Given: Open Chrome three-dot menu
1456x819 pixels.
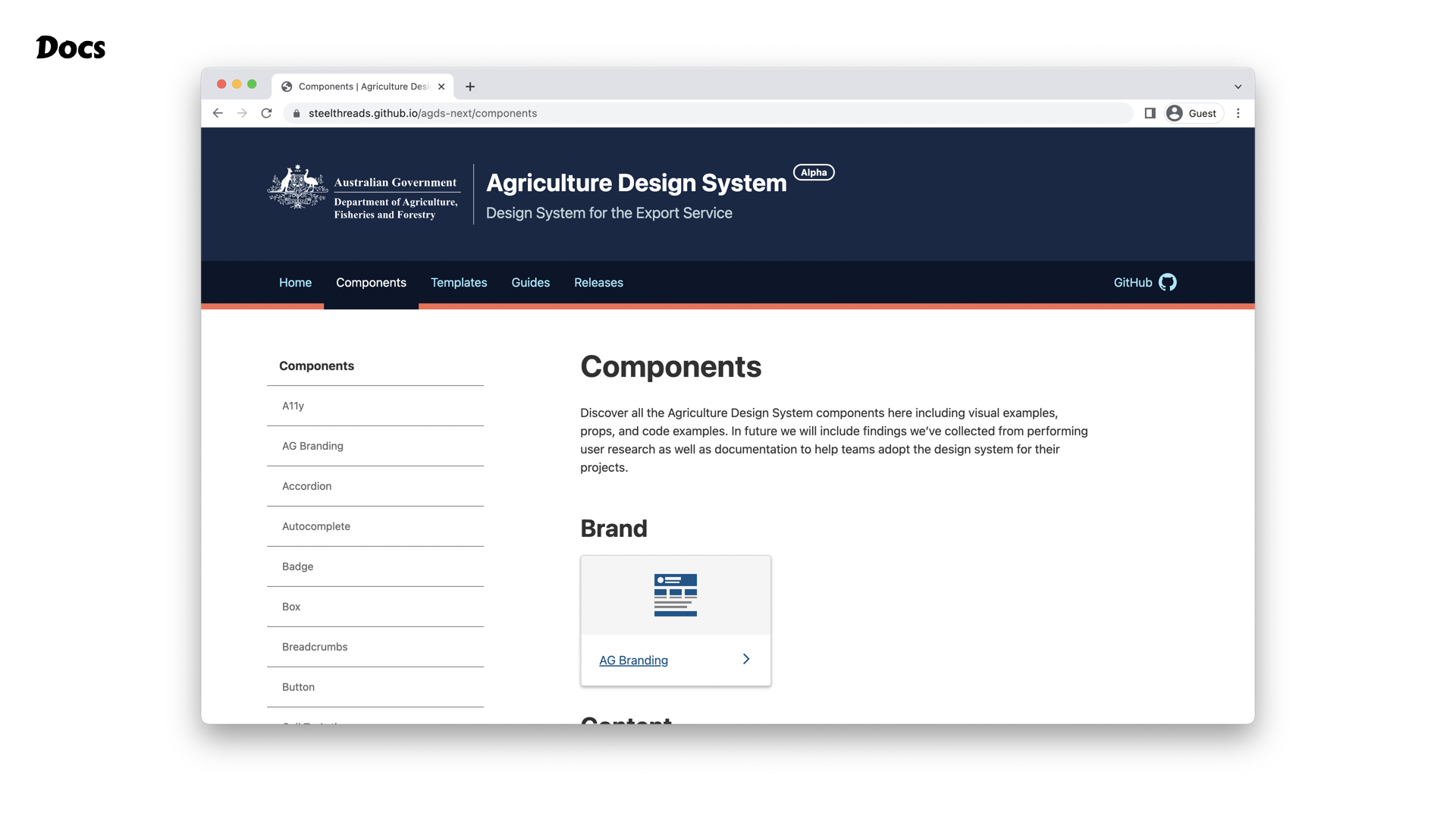Looking at the screenshot, I should [x=1238, y=113].
